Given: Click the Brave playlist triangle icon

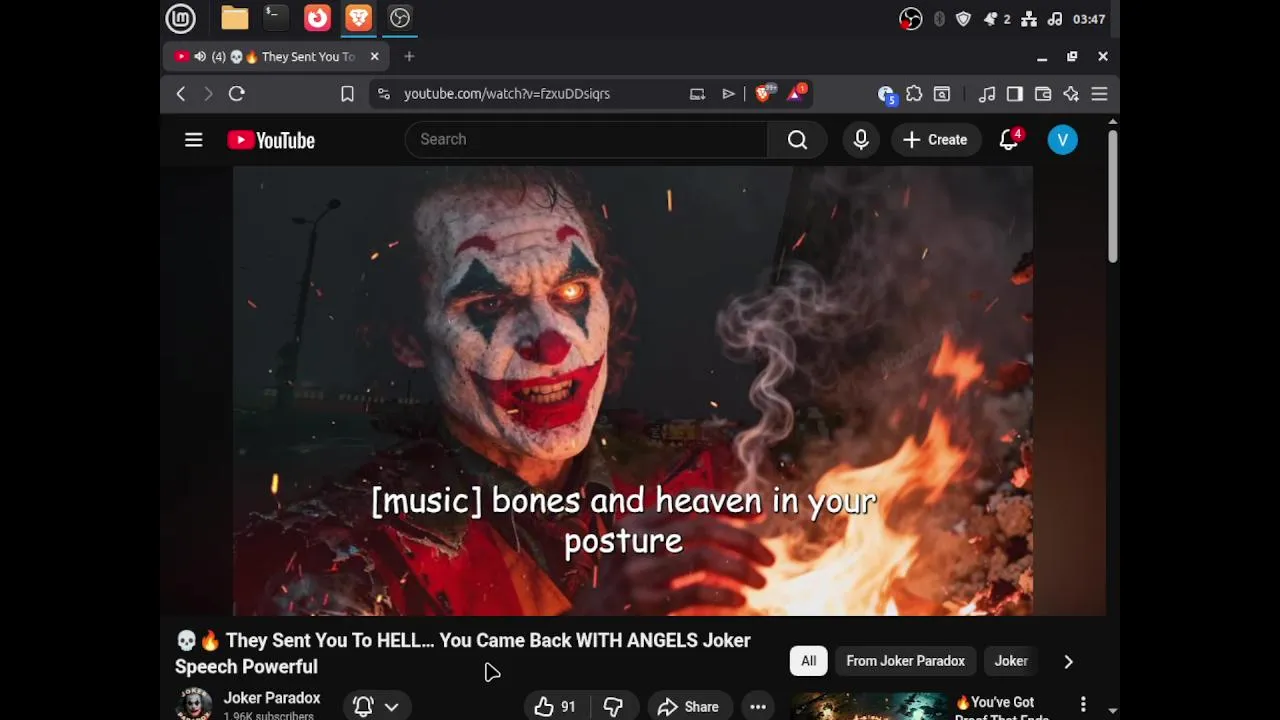Looking at the screenshot, I should coord(728,94).
